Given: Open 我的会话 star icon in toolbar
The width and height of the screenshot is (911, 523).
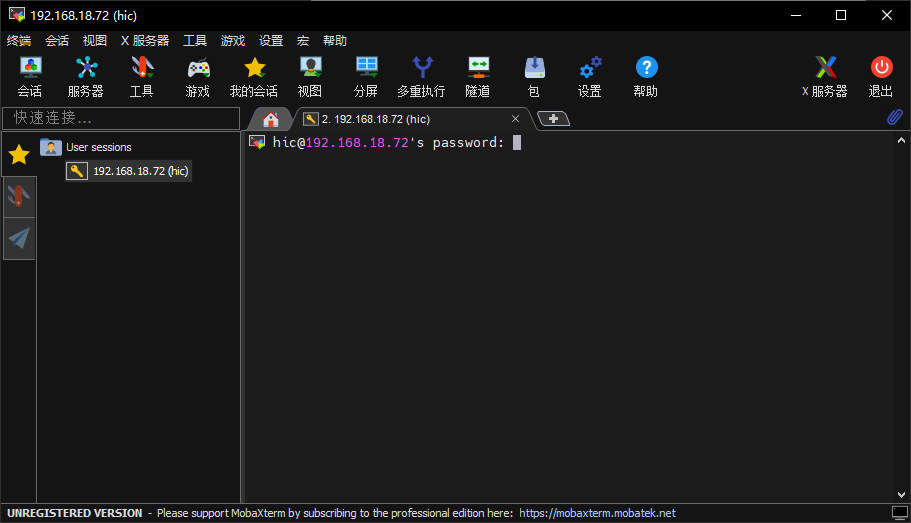Looking at the screenshot, I should click(254, 76).
